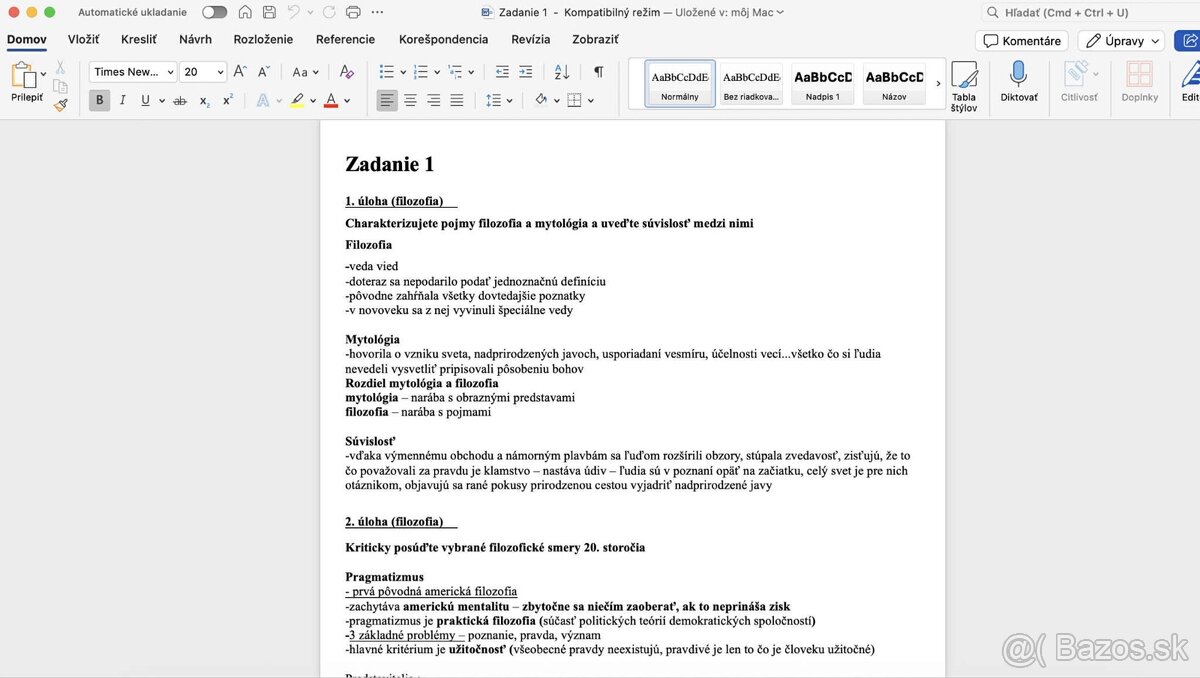Screen dimensions: 1200x678
Task: Apply italic formatting
Action: click(x=121, y=100)
